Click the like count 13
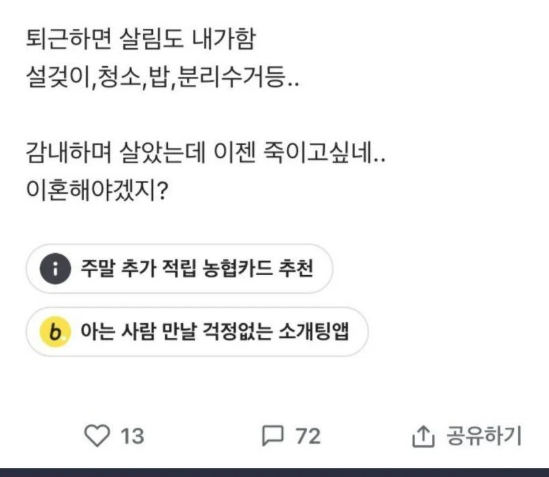The width and height of the screenshot is (549, 477). coord(132,436)
